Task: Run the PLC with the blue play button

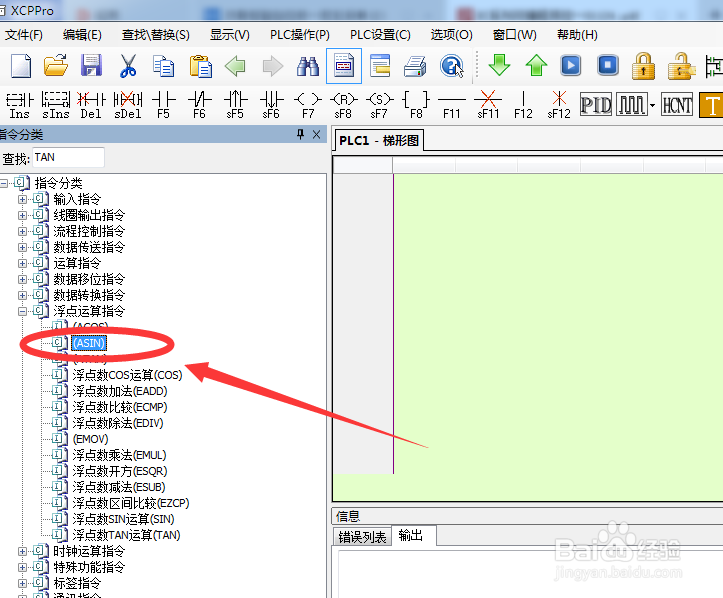Action: click(x=571, y=65)
